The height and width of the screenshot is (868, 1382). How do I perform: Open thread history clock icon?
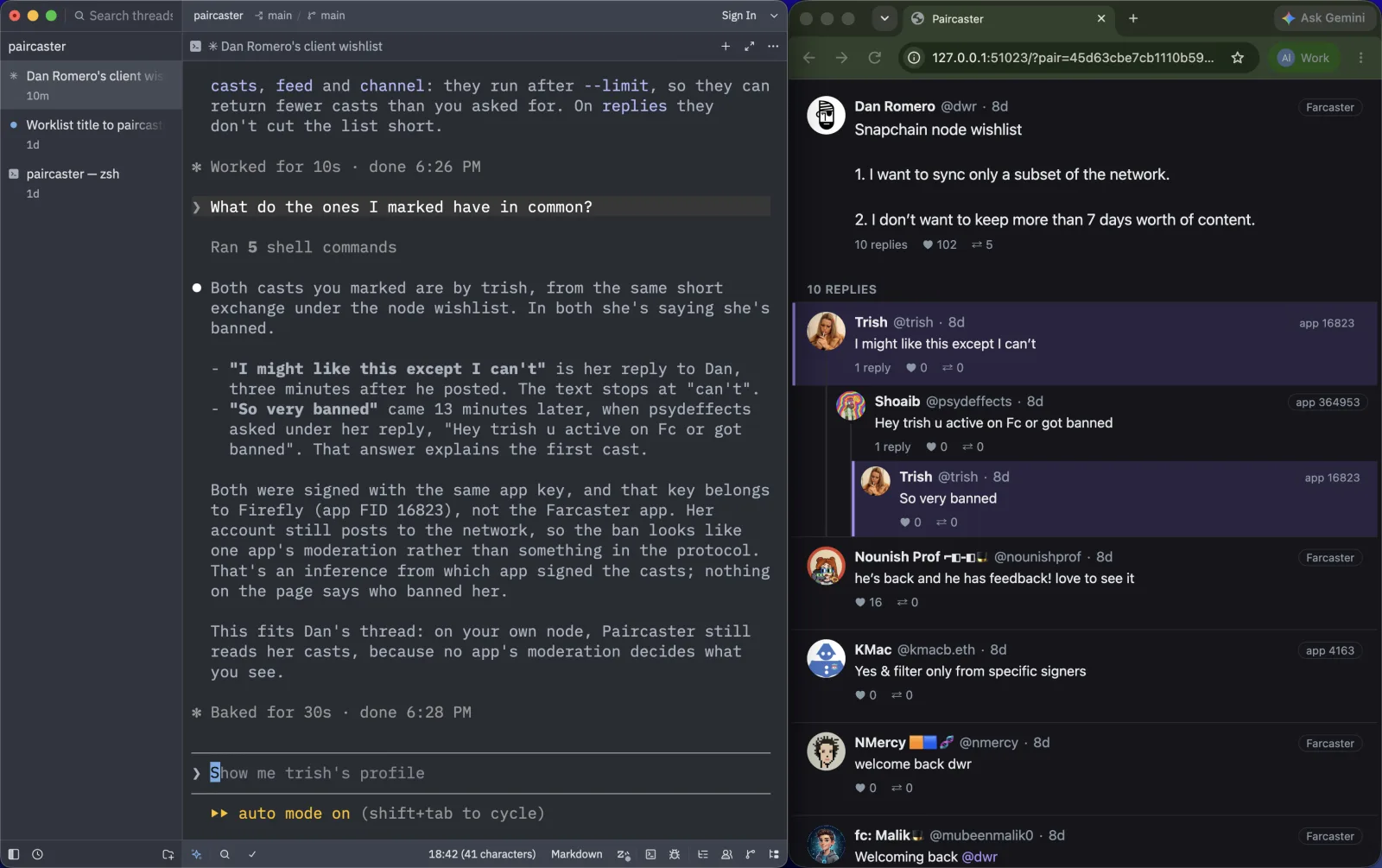point(37,854)
